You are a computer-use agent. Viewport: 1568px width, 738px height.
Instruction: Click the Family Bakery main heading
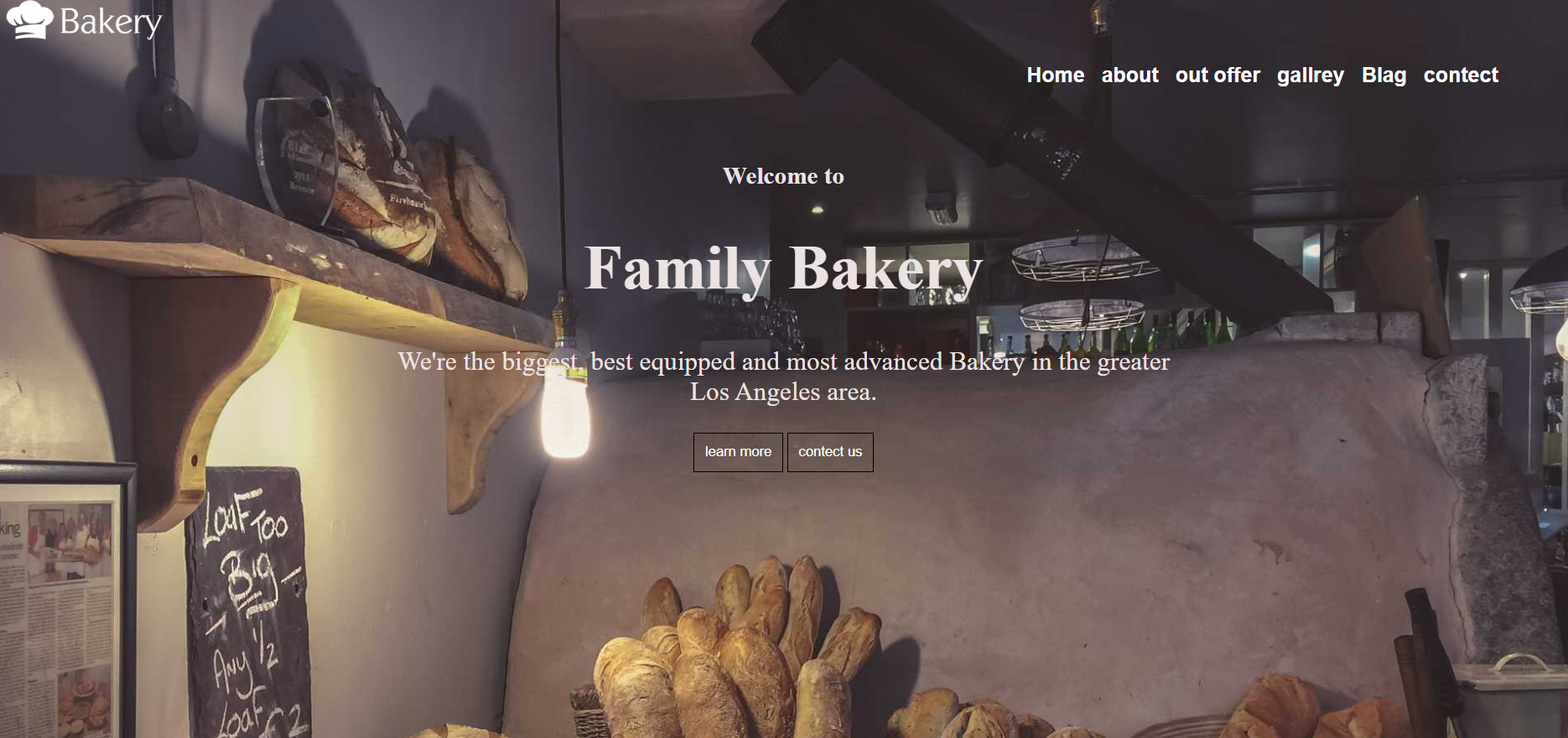(x=783, y=269)
